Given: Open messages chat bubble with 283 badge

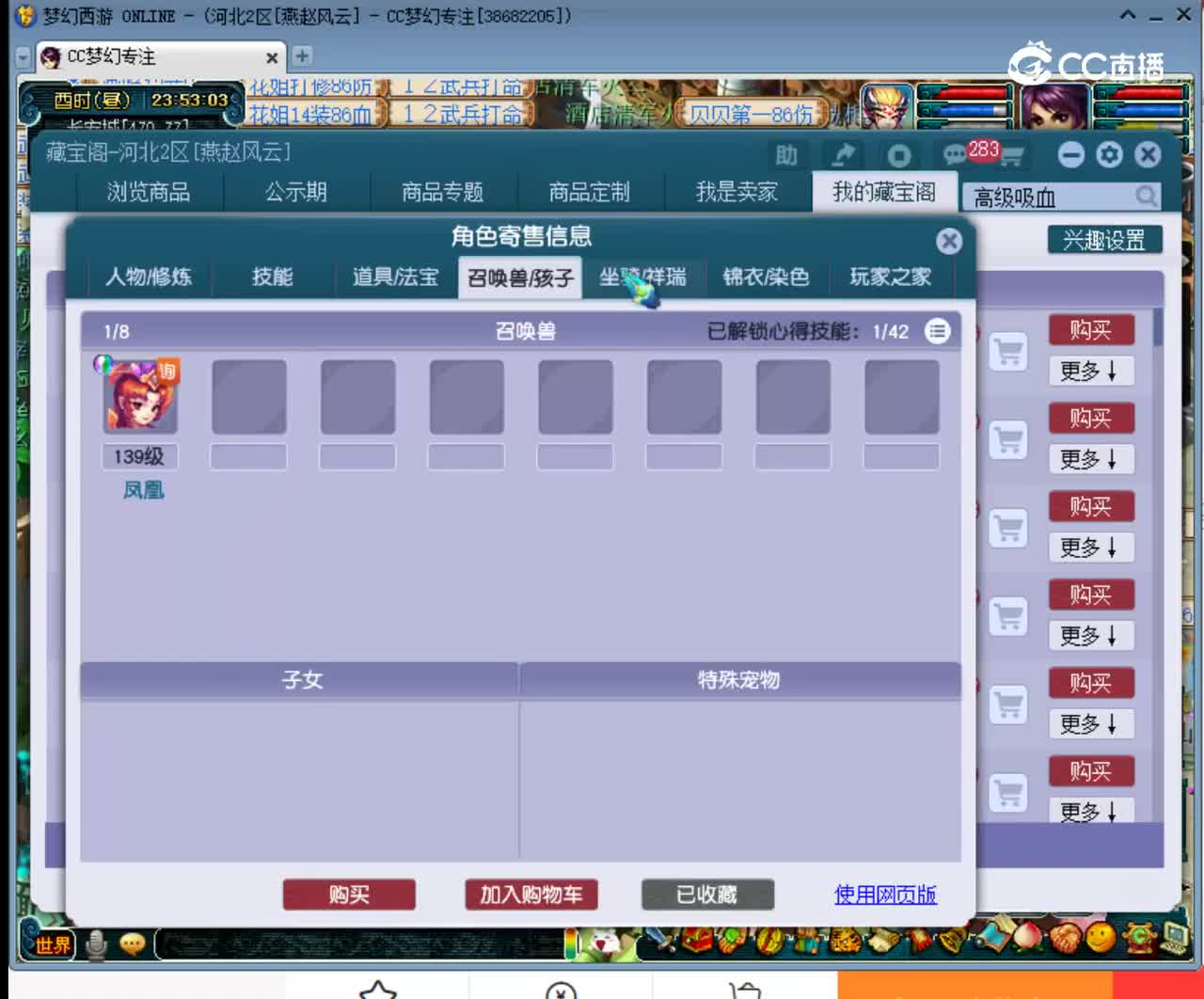Looking at the screenshot, I should click(x=956, y=154).
